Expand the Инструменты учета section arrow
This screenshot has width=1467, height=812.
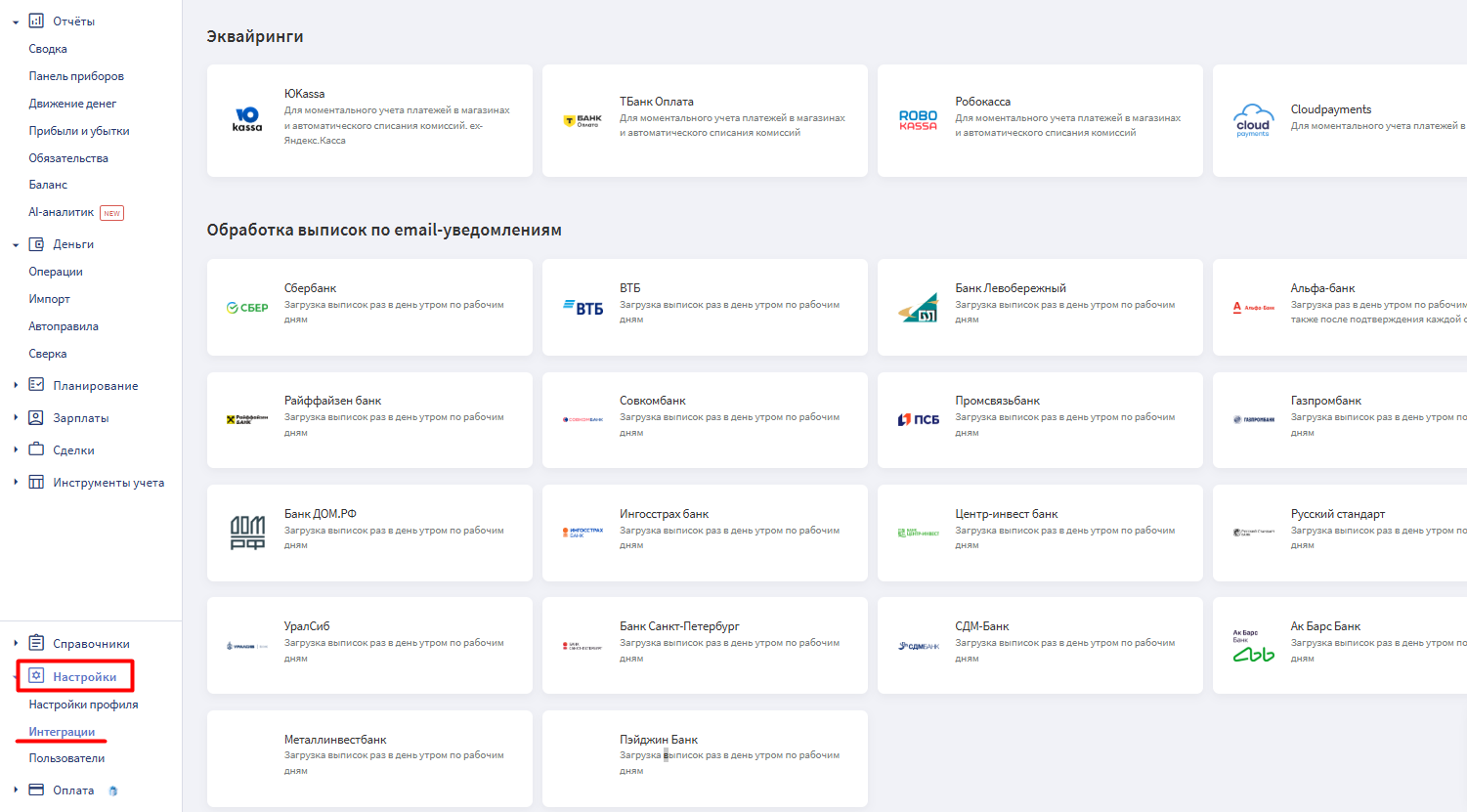click(16, 482)
